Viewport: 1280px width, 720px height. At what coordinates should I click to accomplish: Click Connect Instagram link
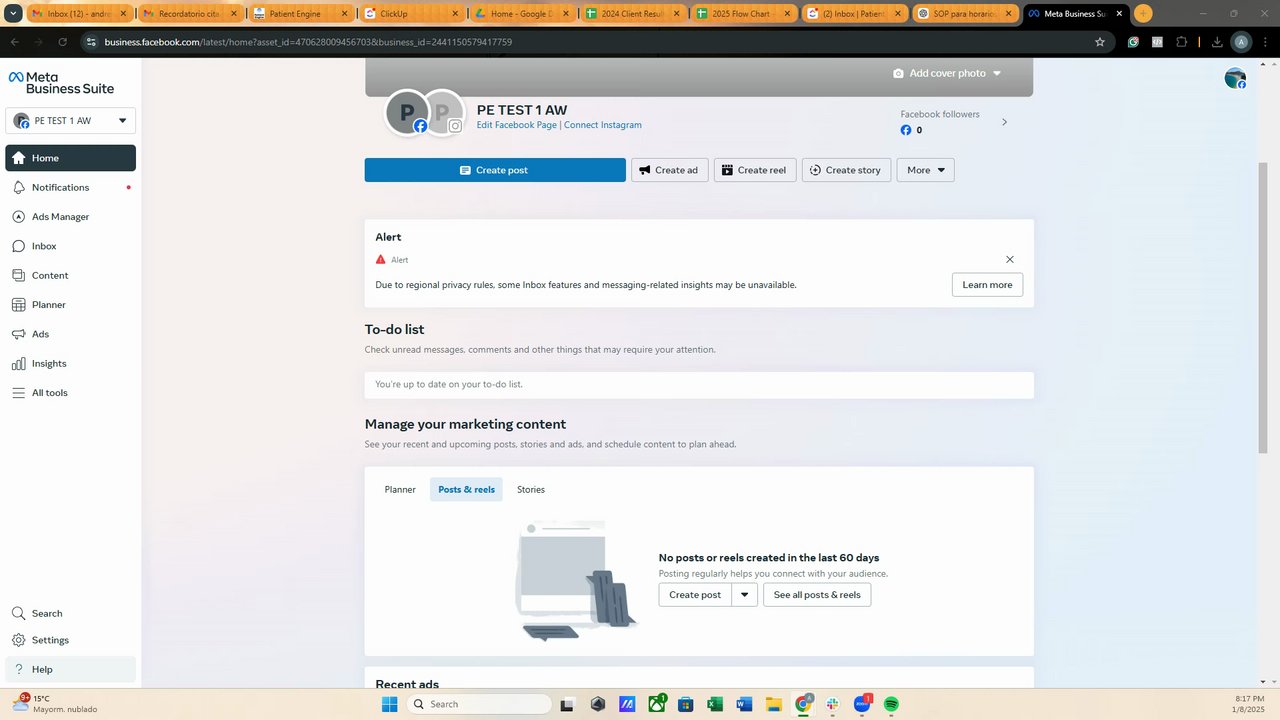click(x=603, y=125)
